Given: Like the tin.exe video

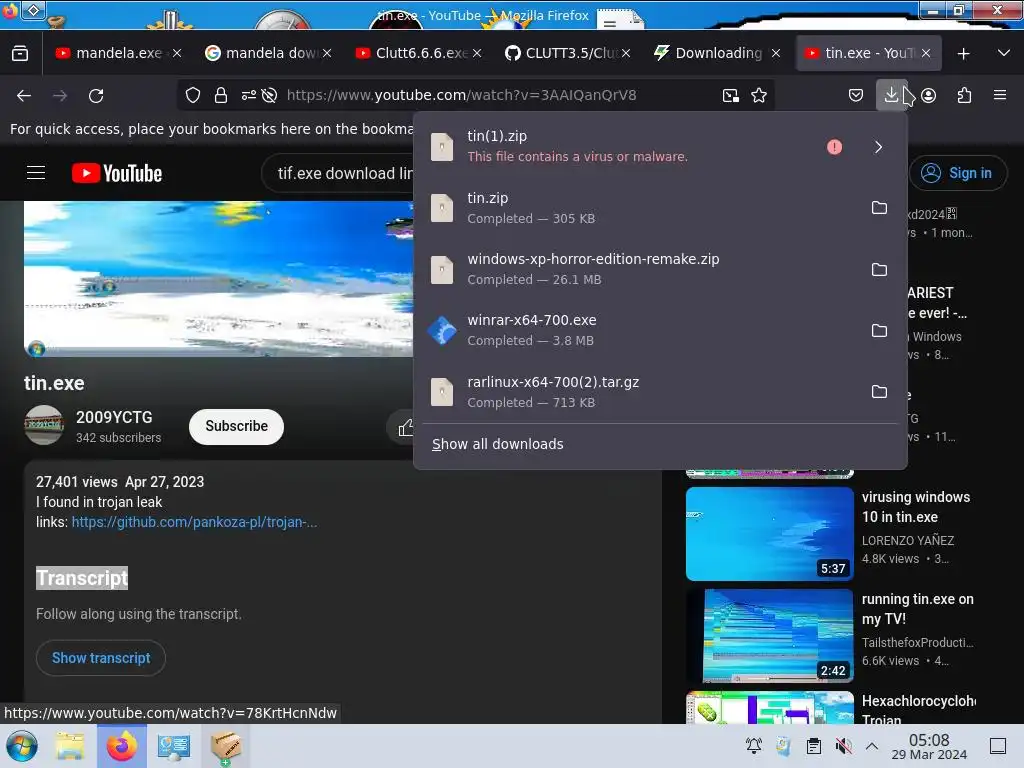Looking at the screenshot, I should click(405, 427).
